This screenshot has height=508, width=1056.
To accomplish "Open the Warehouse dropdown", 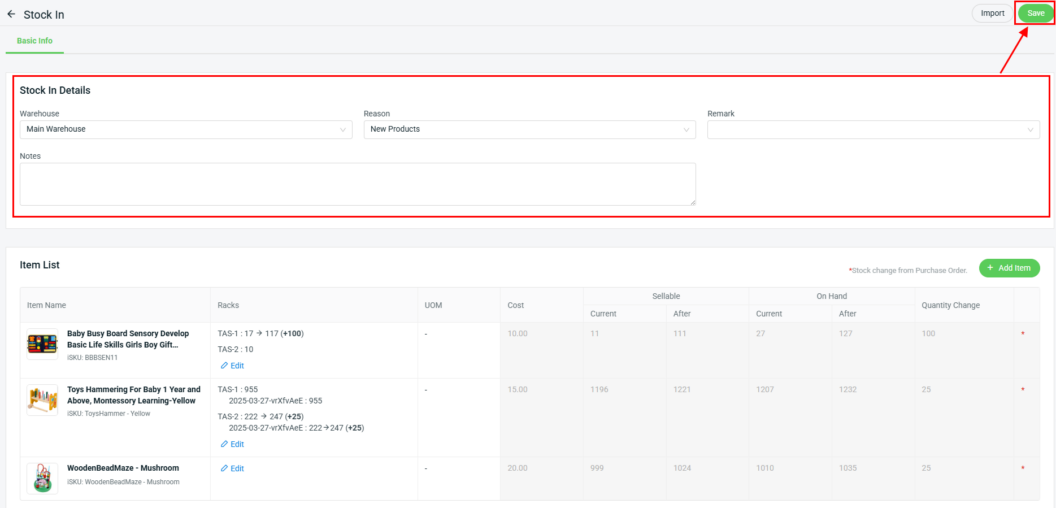I will pos(186,129).
